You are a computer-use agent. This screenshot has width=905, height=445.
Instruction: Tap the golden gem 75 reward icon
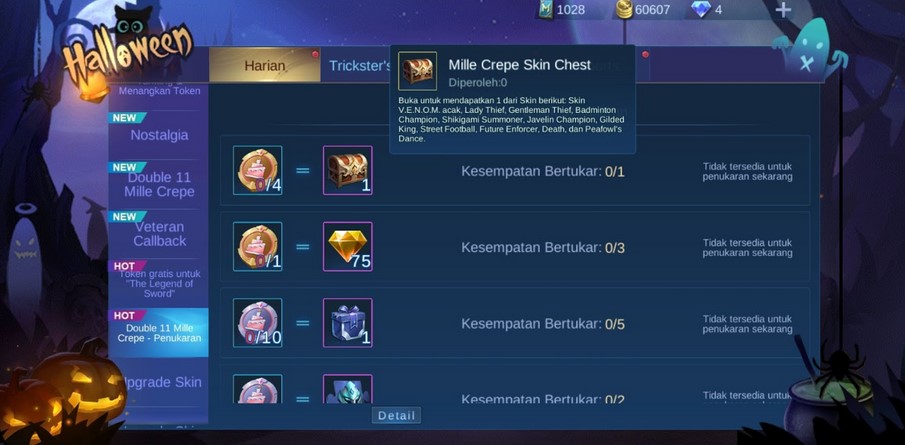(x=347, y=246)
